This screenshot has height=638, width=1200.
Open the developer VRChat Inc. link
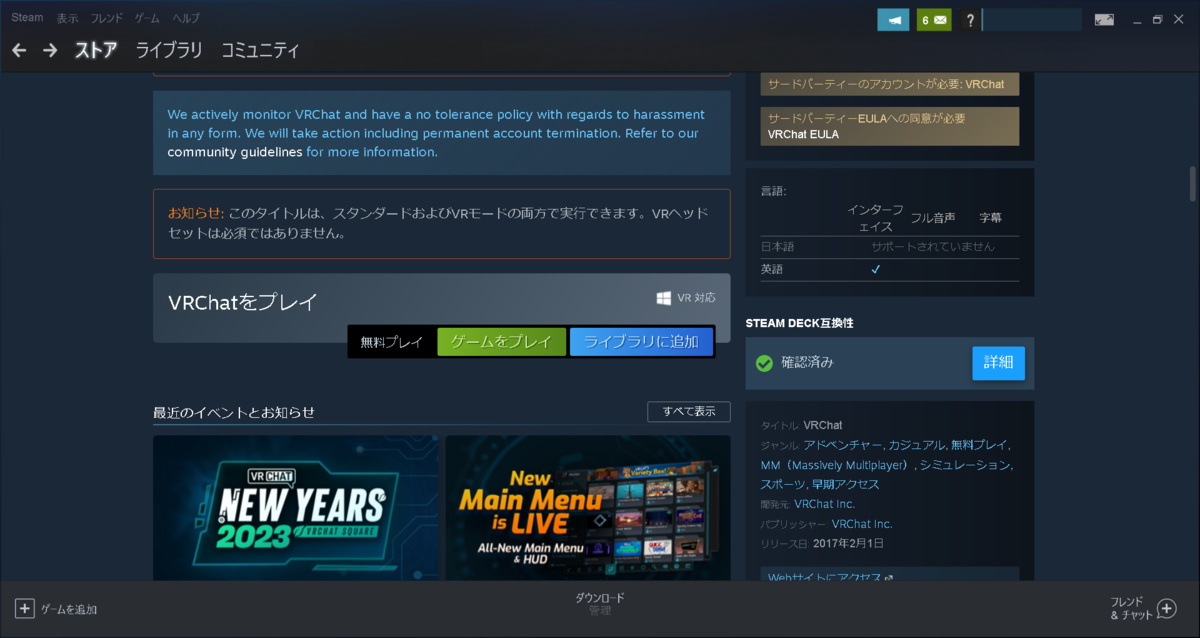824,504
